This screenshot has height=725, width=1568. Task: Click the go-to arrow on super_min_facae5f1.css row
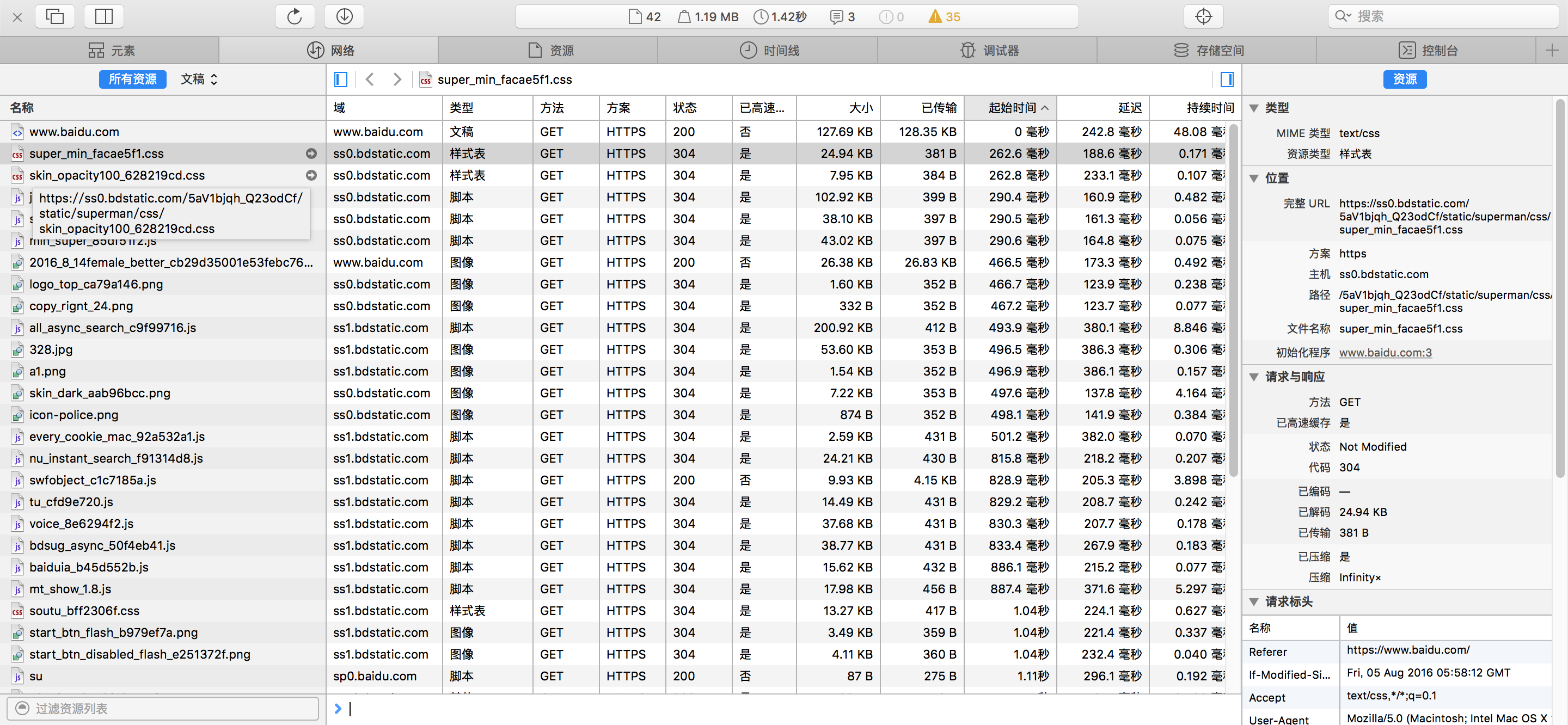tap(311, 153)
